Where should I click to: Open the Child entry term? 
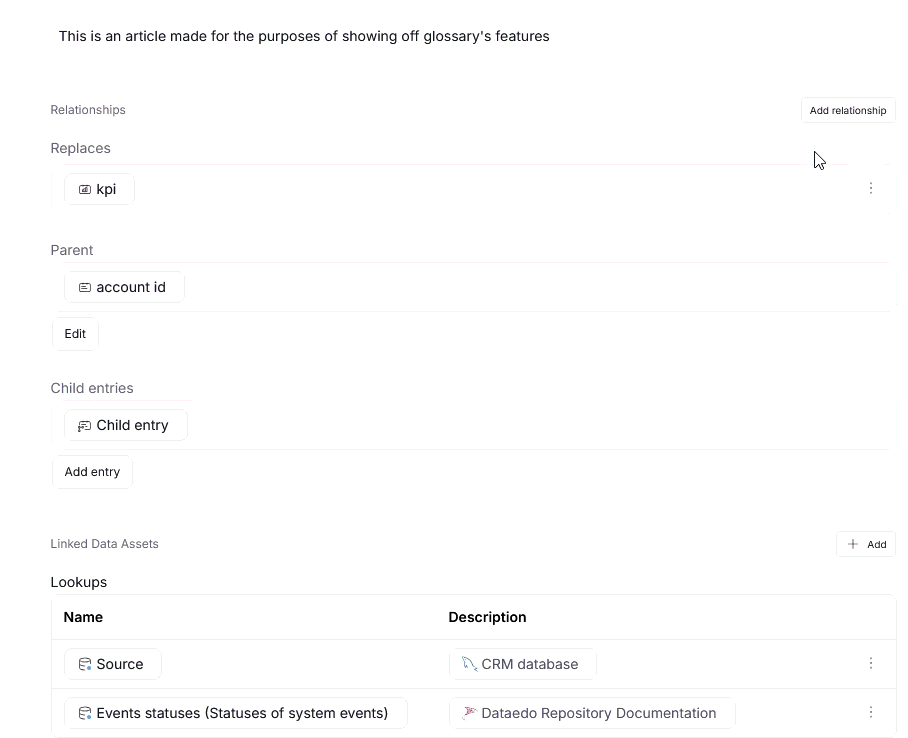pyautogui.click(x=132, y=426)
